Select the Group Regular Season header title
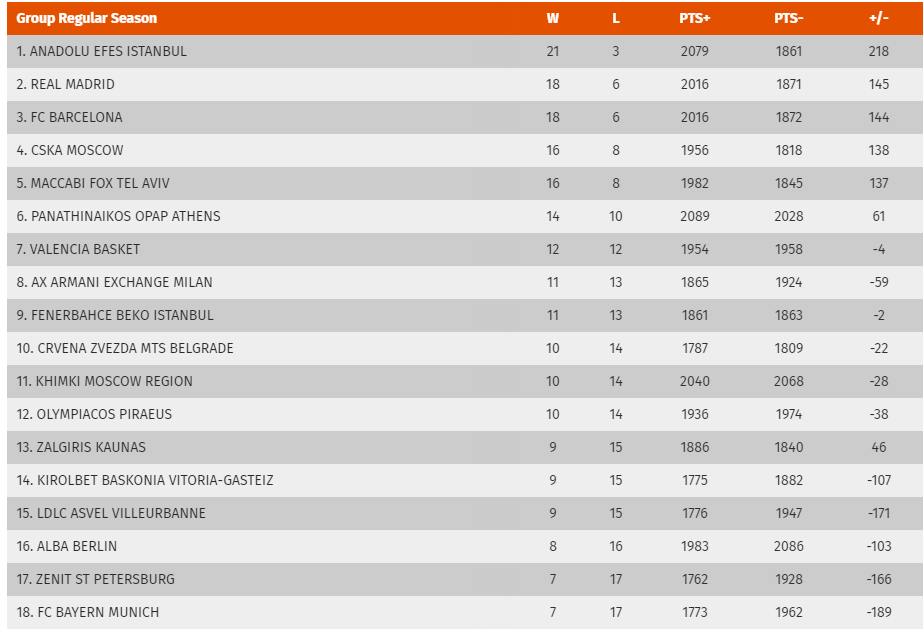Image resolution: width=924 pixels, height=636 pixels. (x=87, y=18)
